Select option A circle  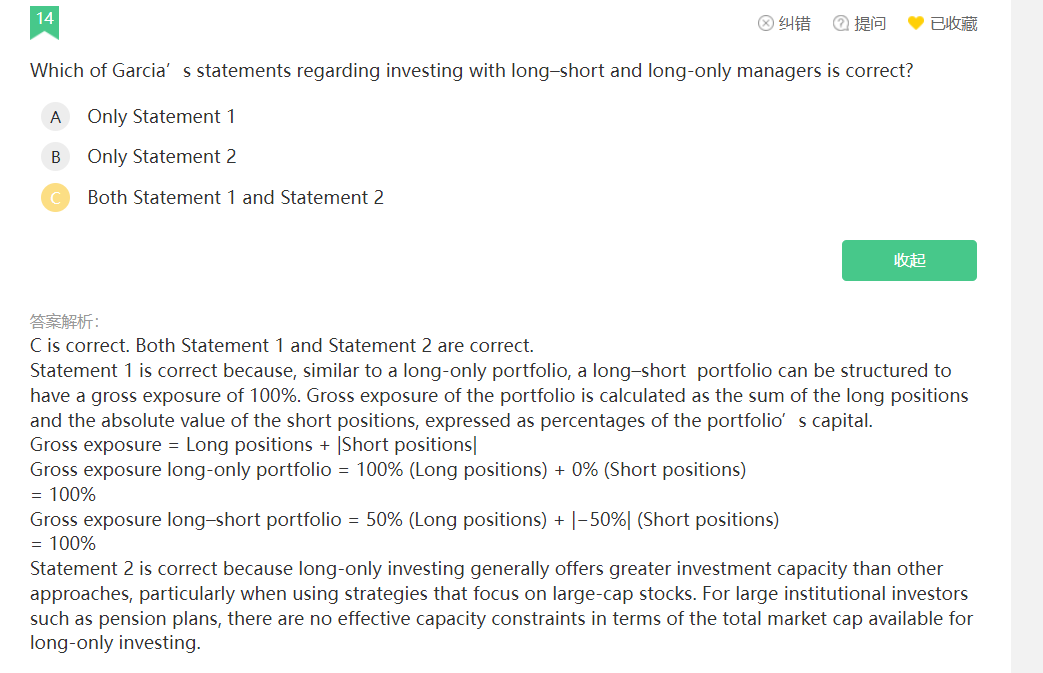click(x=56, y=117)
